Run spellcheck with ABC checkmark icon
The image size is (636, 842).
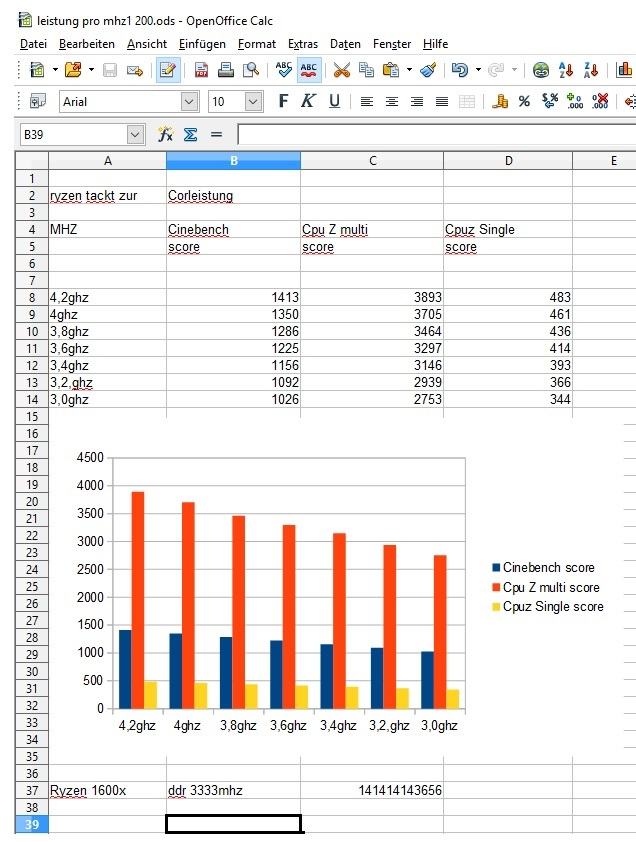(283, 69)
